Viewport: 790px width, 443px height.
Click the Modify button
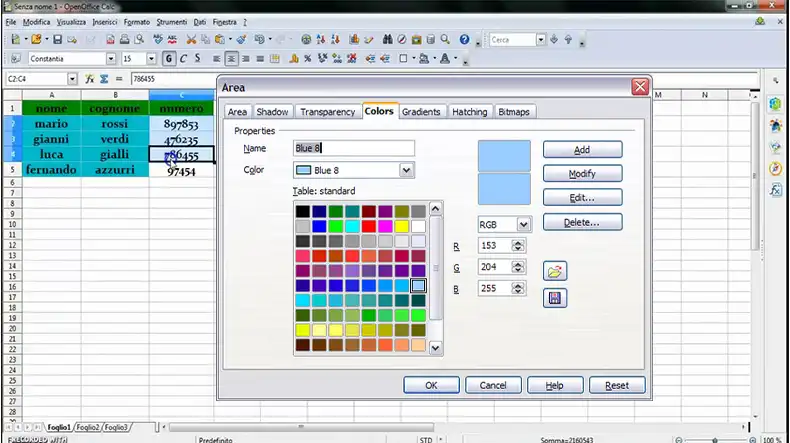[582, 174]
